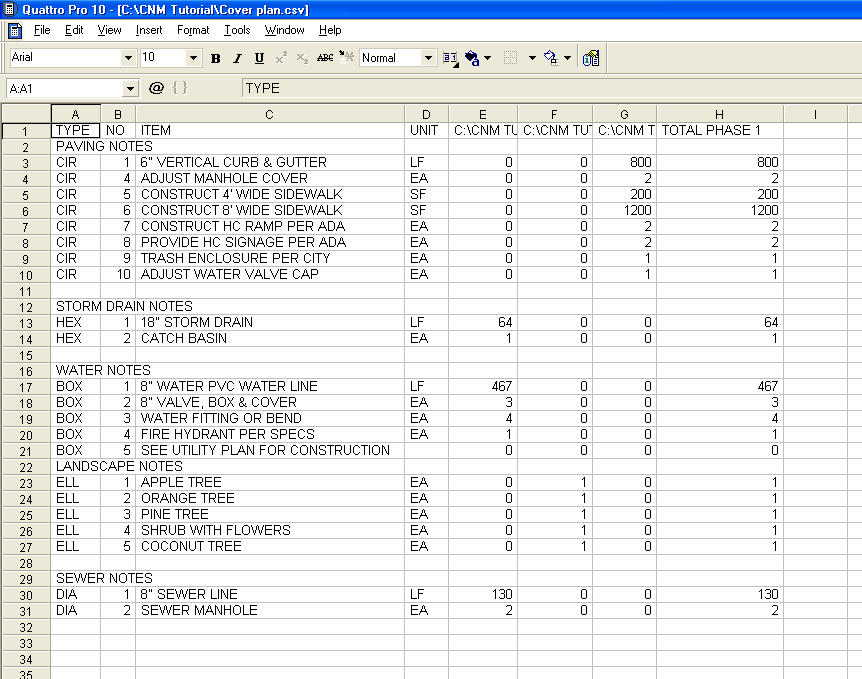This screenshot has width=862, height=679.
Task: Click the insert cells icon near toolbar end
Action: coord(550,58)
